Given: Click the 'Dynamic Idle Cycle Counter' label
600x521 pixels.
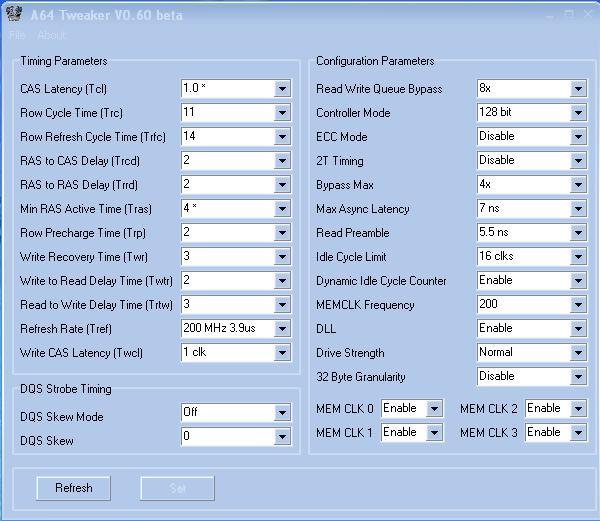Looking at the screenshot, I should (x=381, y=281).
